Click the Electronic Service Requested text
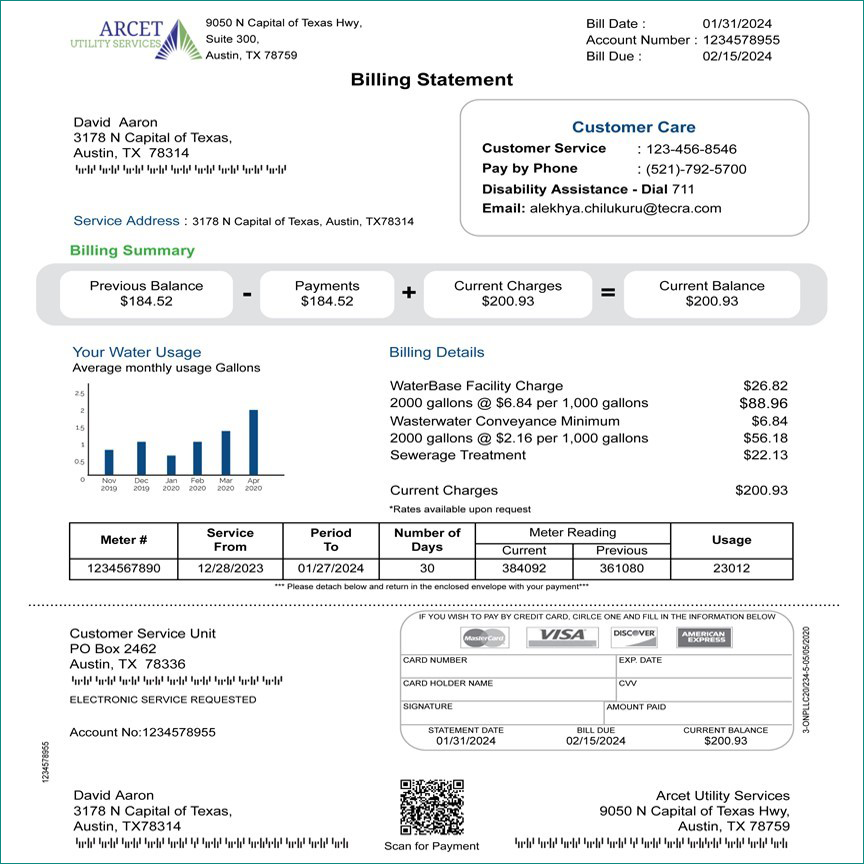This screenshot has height=864, width=864. click(x=163, y=700)
